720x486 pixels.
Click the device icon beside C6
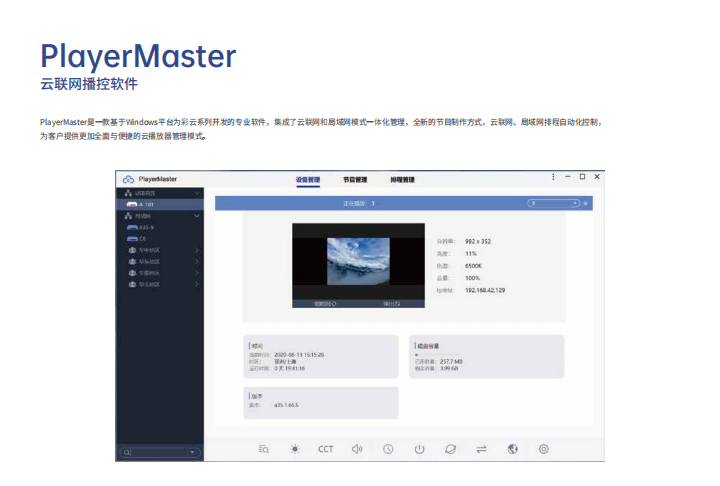[132, 239]
